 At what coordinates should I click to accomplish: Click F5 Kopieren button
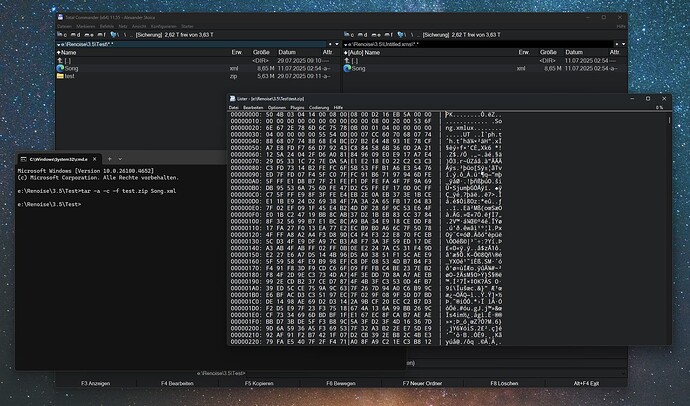pyautogui.click(x=259, y=383)
